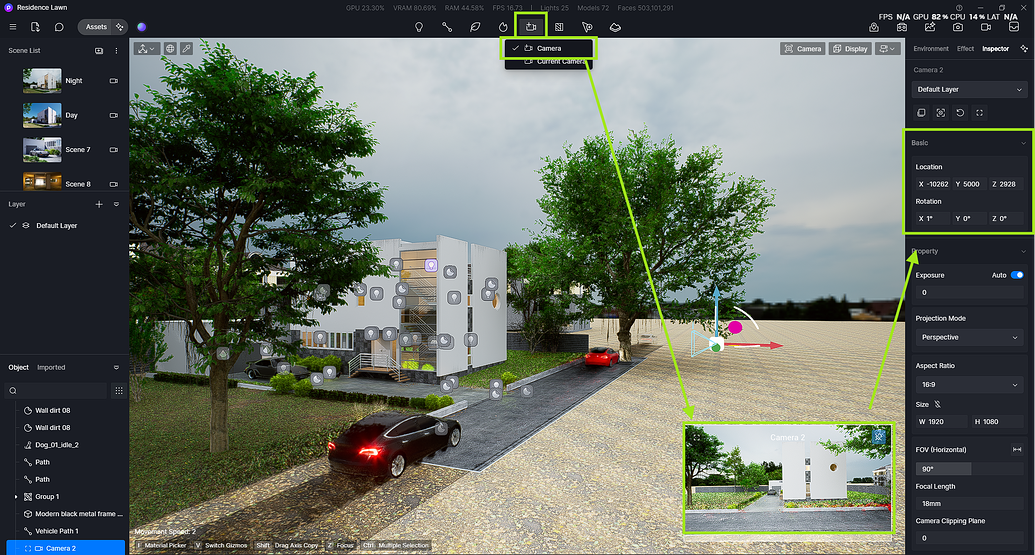
Task: Open the Assets library button
Action: click(x=96, y=27)
